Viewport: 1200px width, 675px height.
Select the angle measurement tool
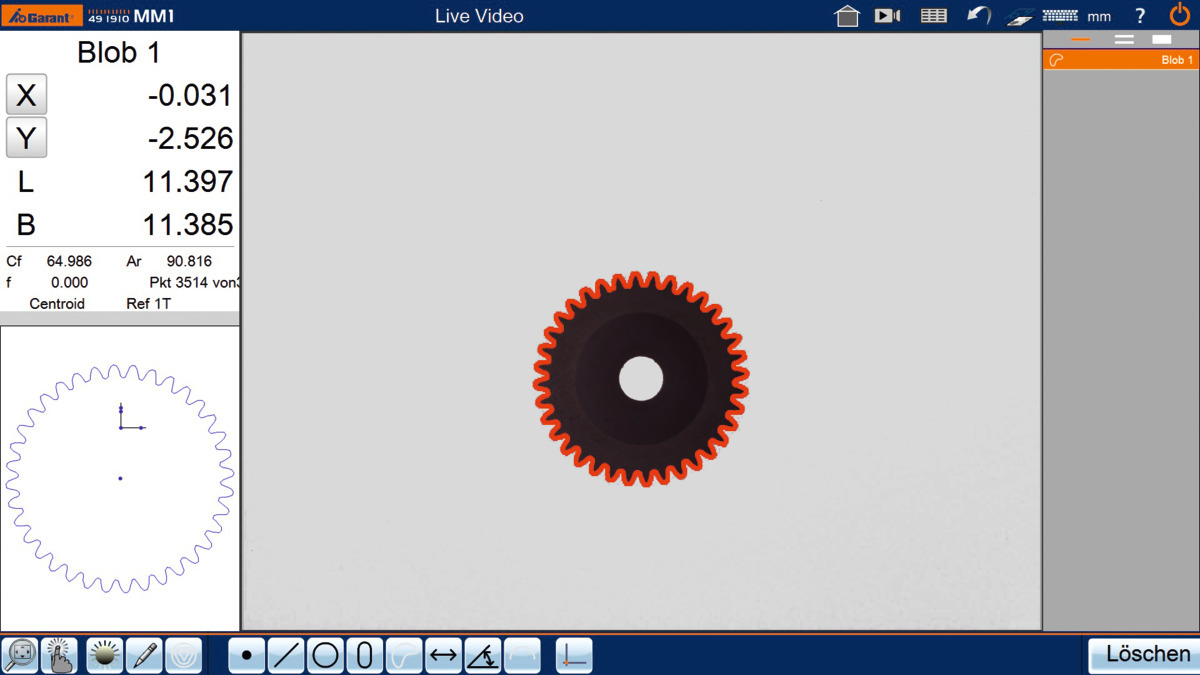coord(483,656)
